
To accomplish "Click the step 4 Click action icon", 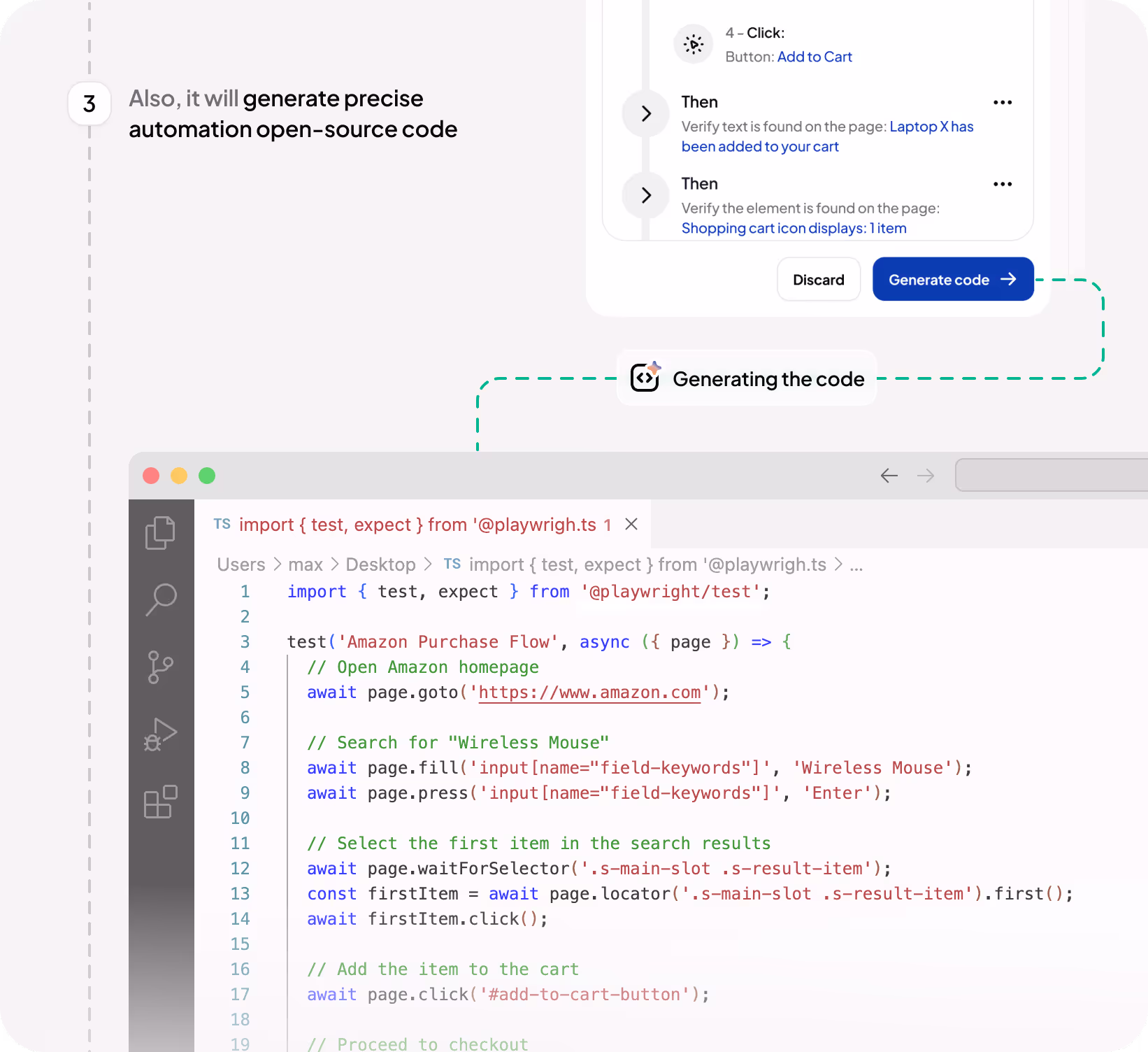I will tap(694, 44).
